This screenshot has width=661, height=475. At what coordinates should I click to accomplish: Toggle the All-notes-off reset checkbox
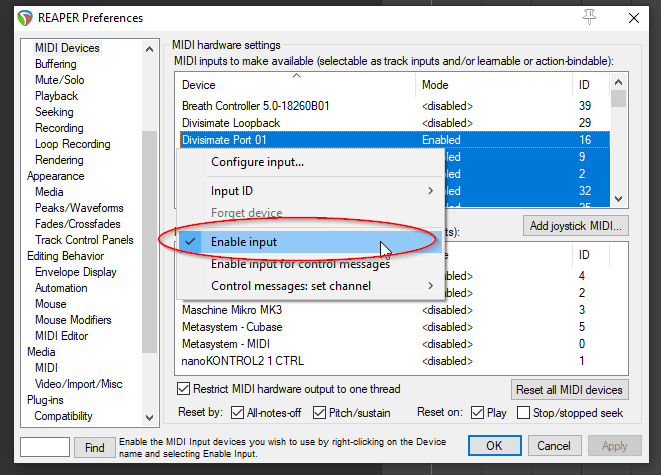pyautogui.click(x=237, y=413)
